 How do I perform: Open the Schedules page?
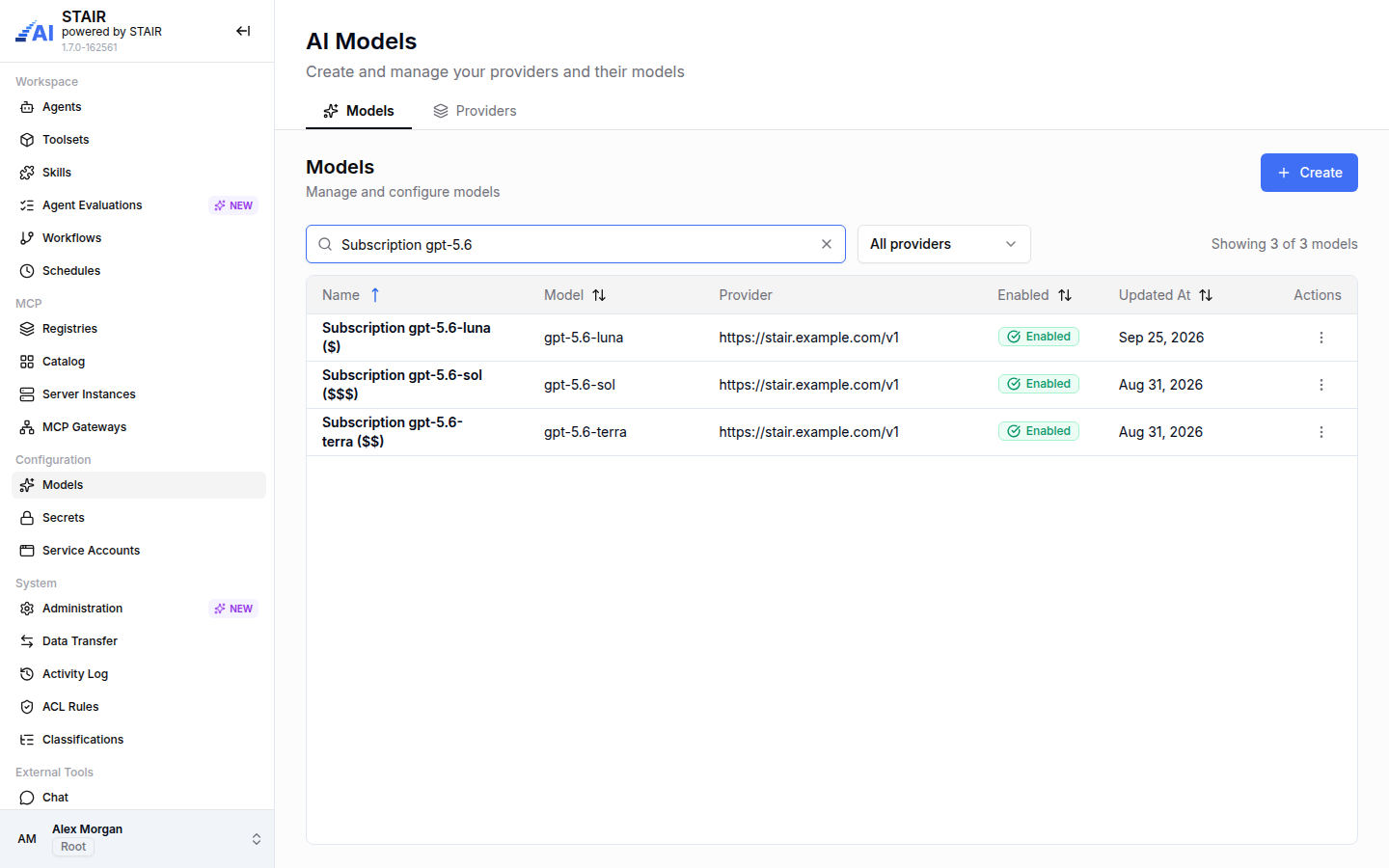point(139,271)
